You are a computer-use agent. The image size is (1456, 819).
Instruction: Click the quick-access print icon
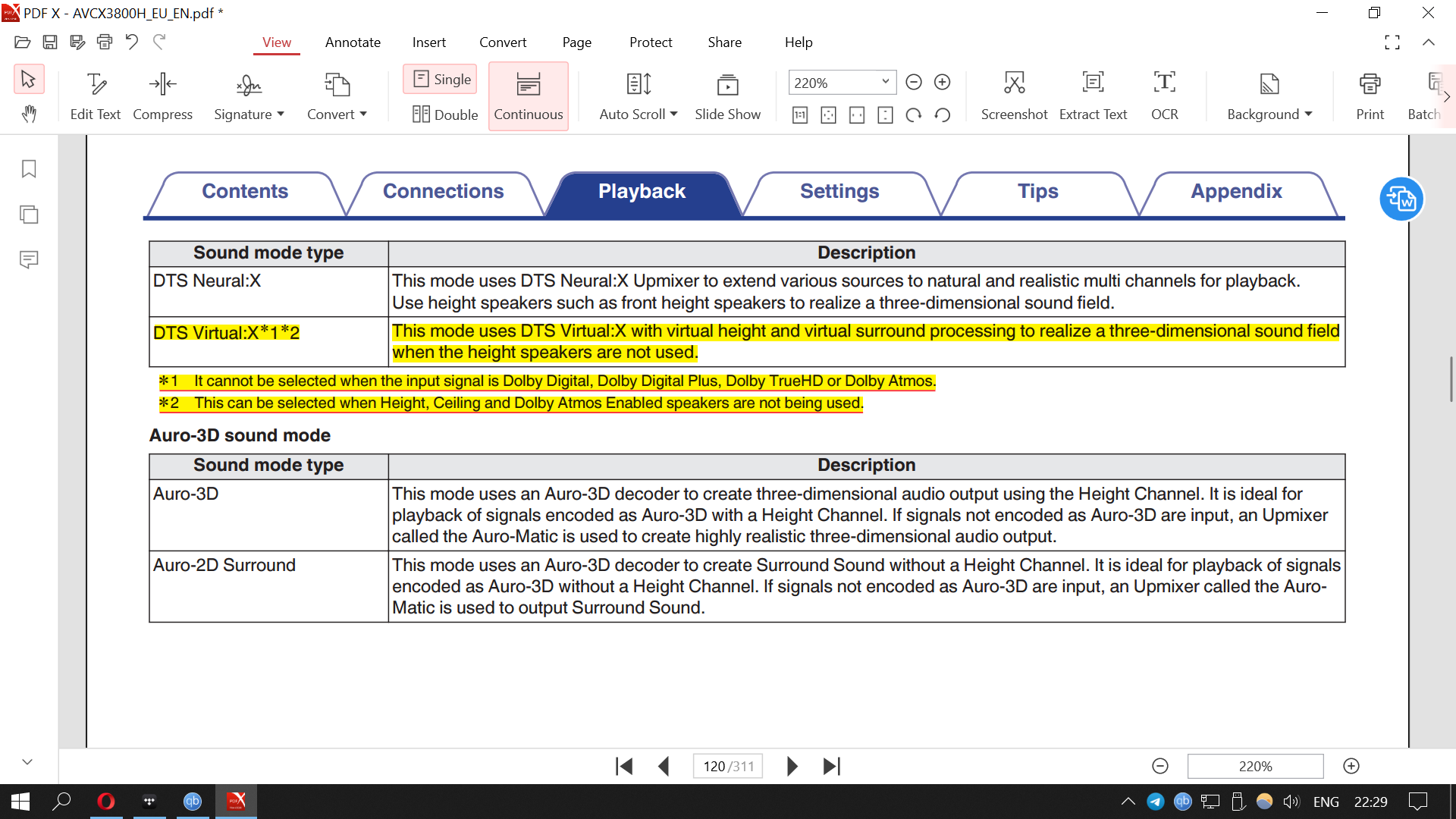[x=105, y=42]
